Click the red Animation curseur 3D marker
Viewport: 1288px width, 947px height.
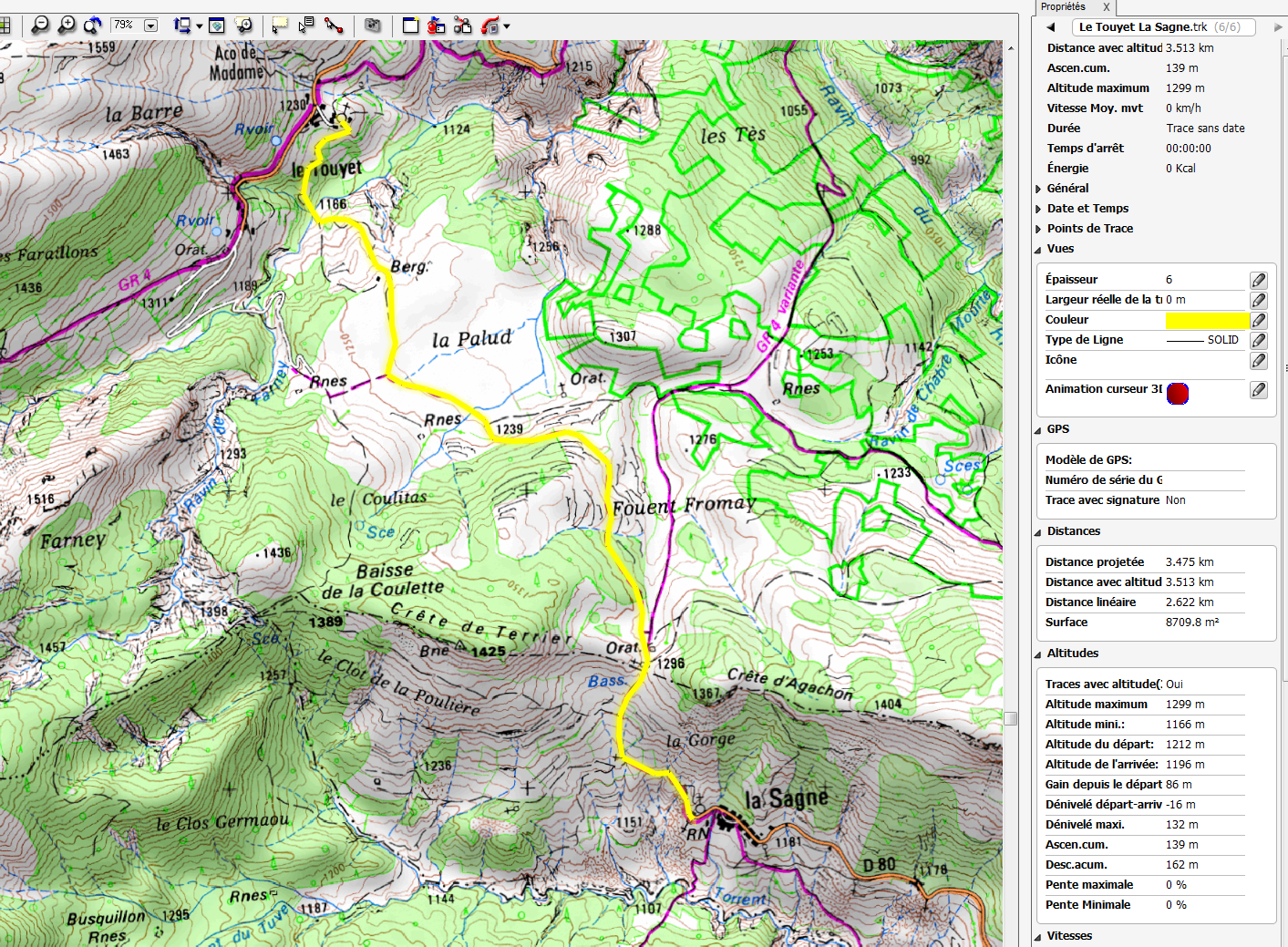(x=1178, y=394)
